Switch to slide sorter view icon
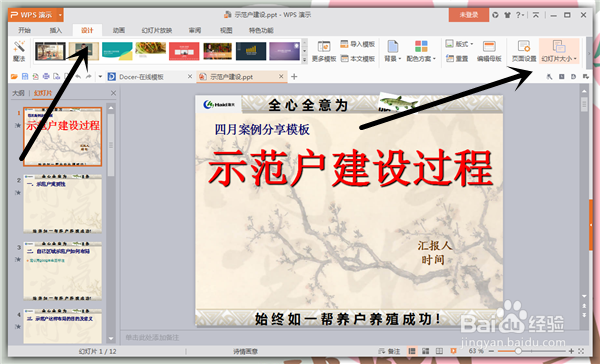600x364 pixels. (426, 351)
